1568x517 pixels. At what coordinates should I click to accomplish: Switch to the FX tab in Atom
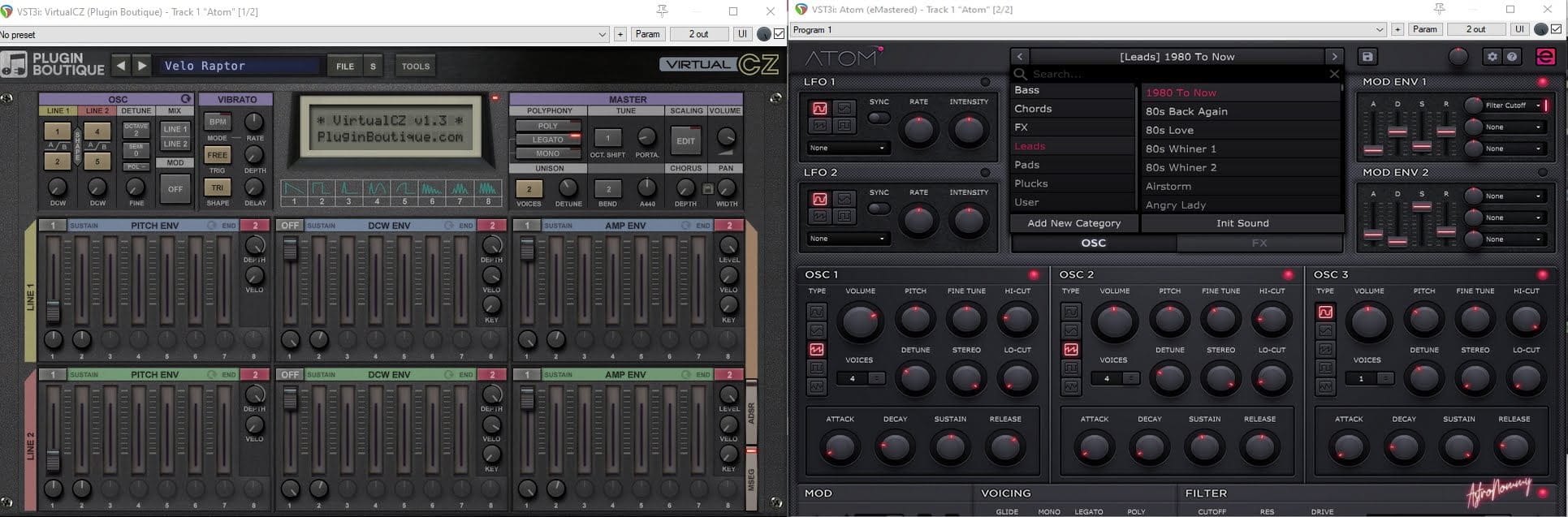pos(1259,243)
